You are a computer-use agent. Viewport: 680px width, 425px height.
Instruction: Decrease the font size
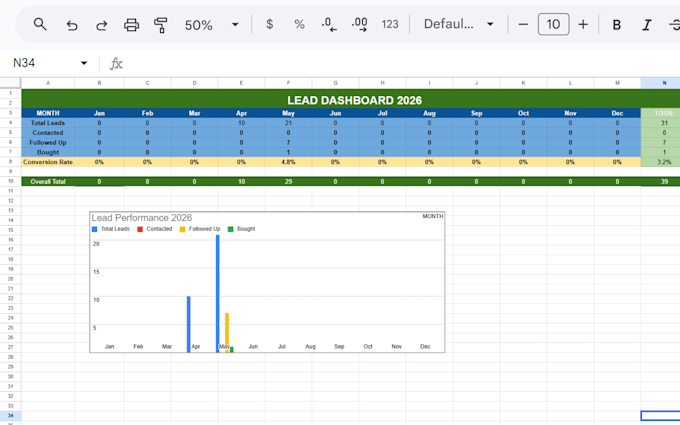click(523, 24)
